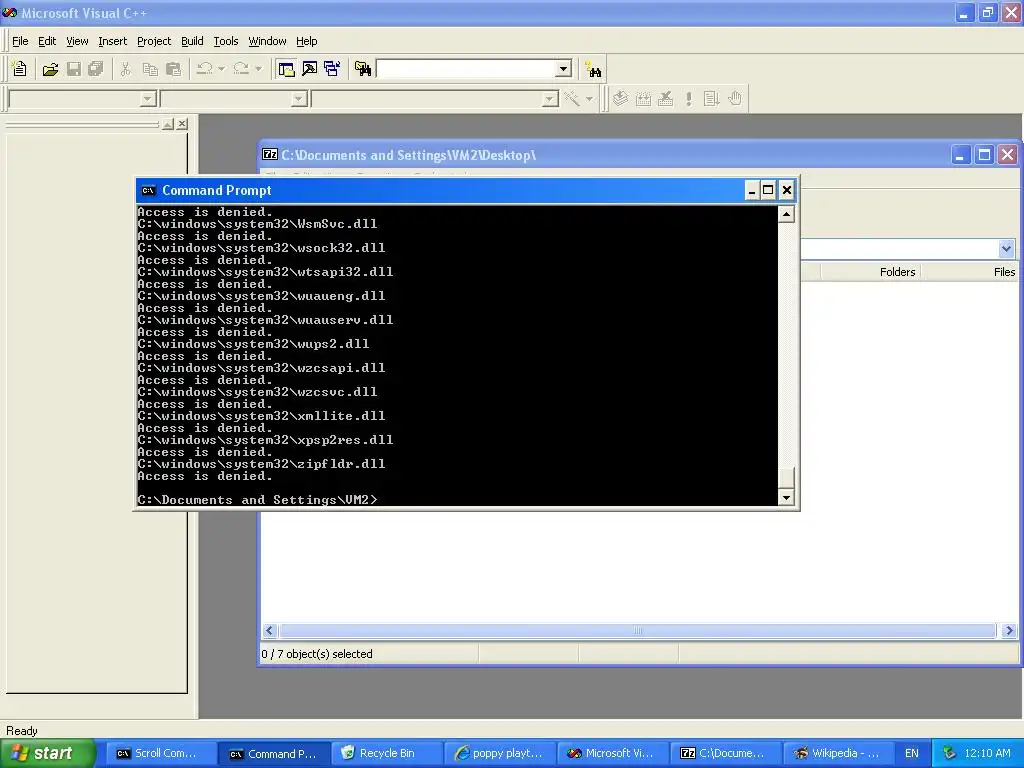Click 7-Zip horizontal scrollbar right arrow

pos(1009,631)
